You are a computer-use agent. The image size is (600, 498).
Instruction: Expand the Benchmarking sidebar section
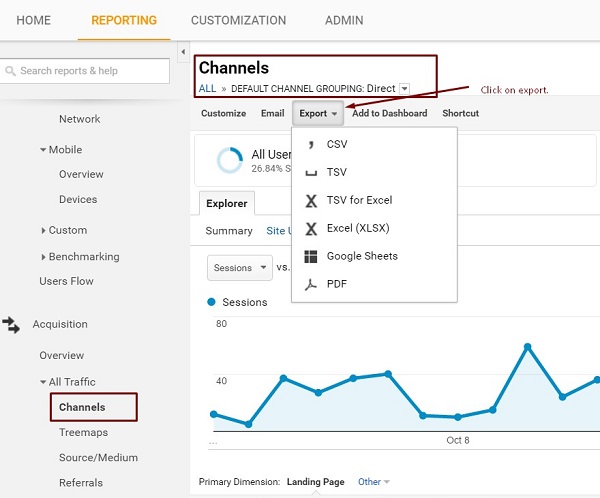pyautogui.click(x=43, y=257)
